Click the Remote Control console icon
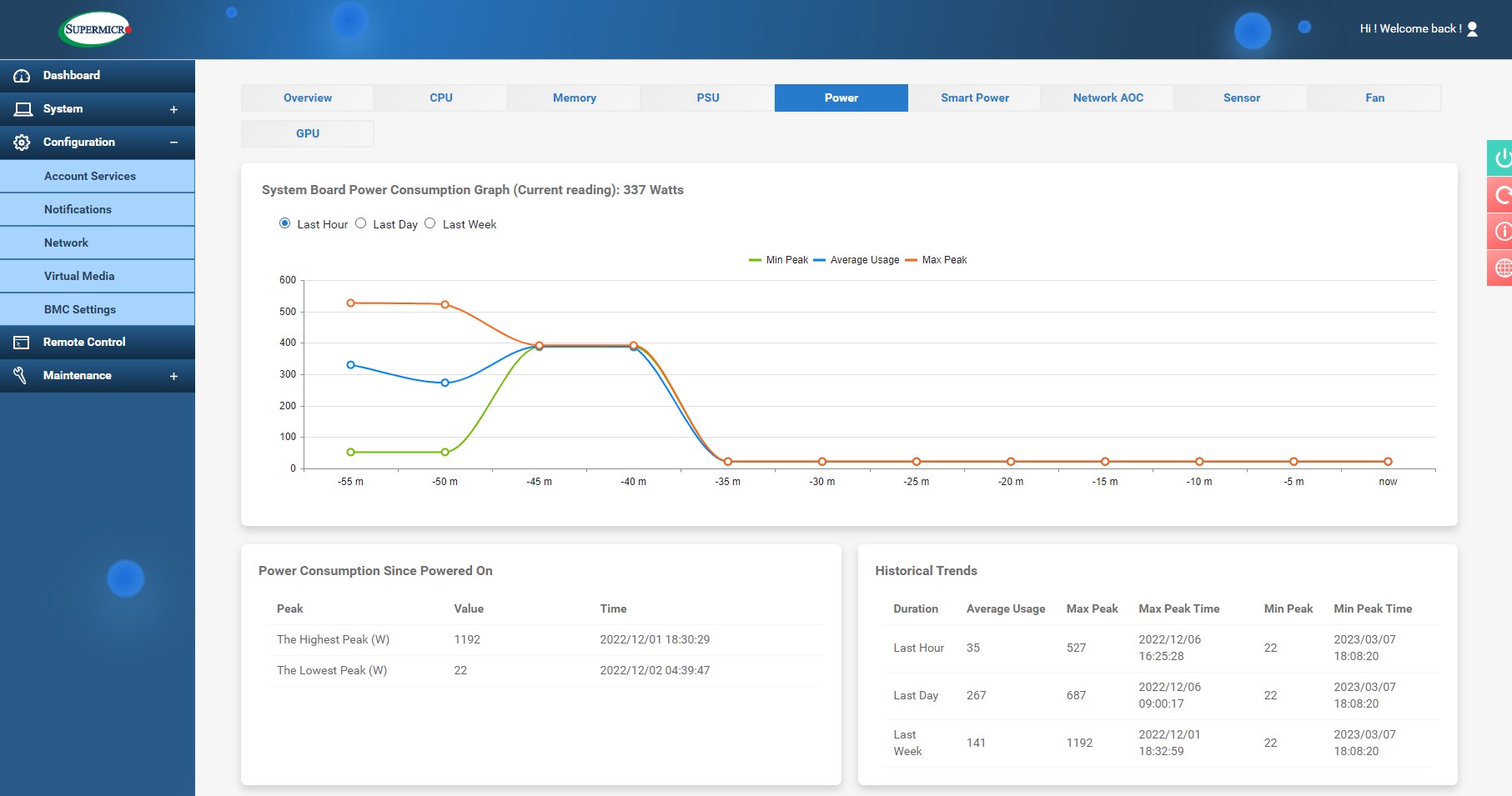This screenshot has width=1512, height=796. (x=22, y=343)
